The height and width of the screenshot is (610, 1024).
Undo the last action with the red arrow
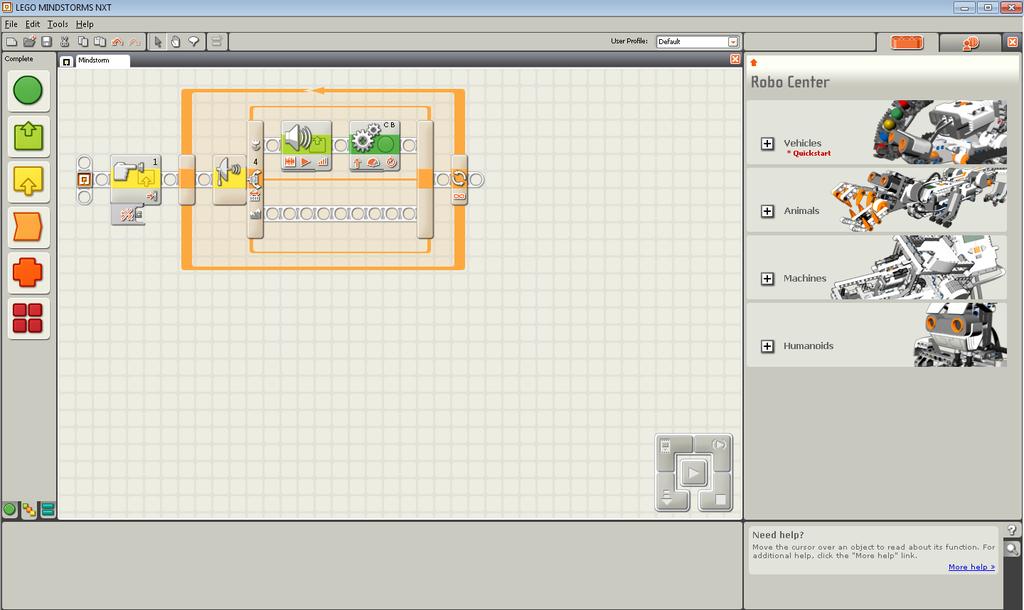(x=118, y=42)
